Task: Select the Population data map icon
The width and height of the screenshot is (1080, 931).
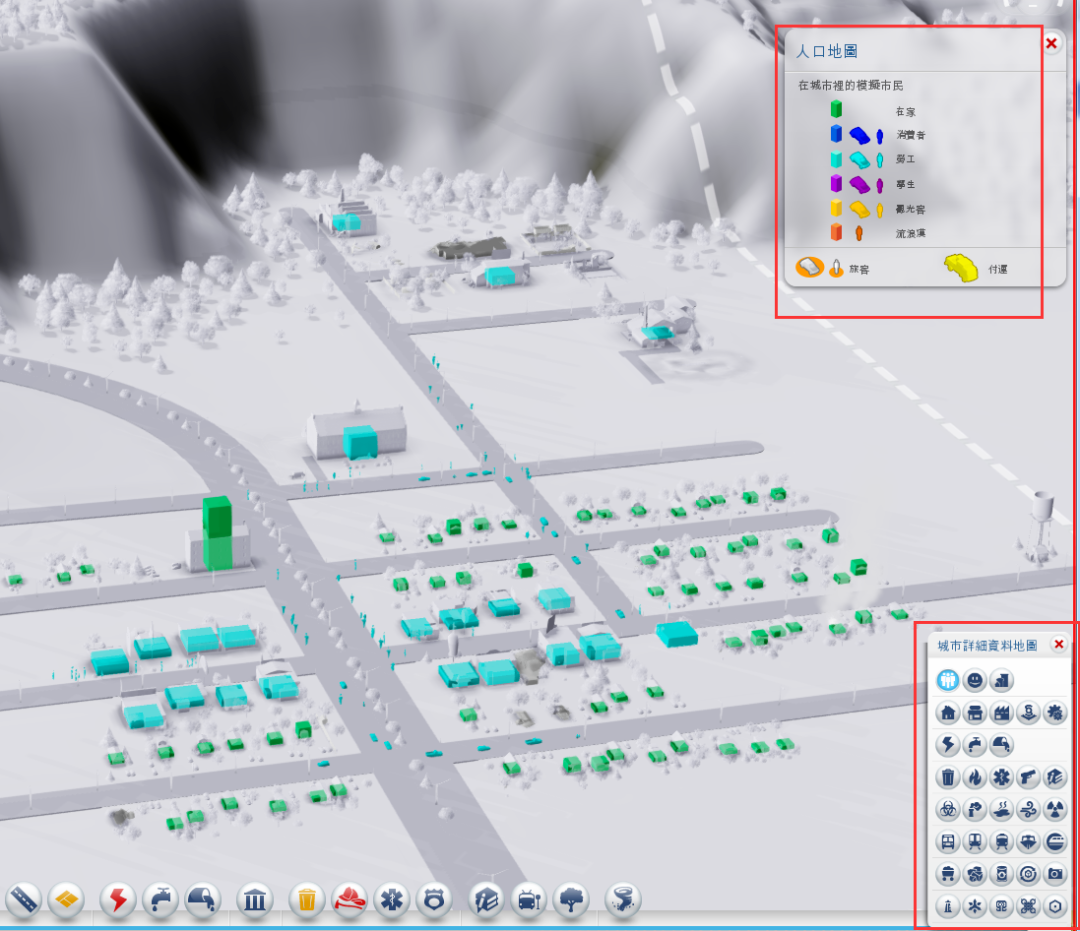Action: click(x=948, y=680)
